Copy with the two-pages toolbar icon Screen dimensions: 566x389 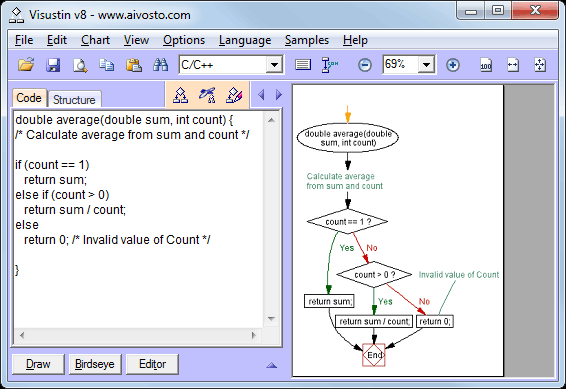click(106, 65)
